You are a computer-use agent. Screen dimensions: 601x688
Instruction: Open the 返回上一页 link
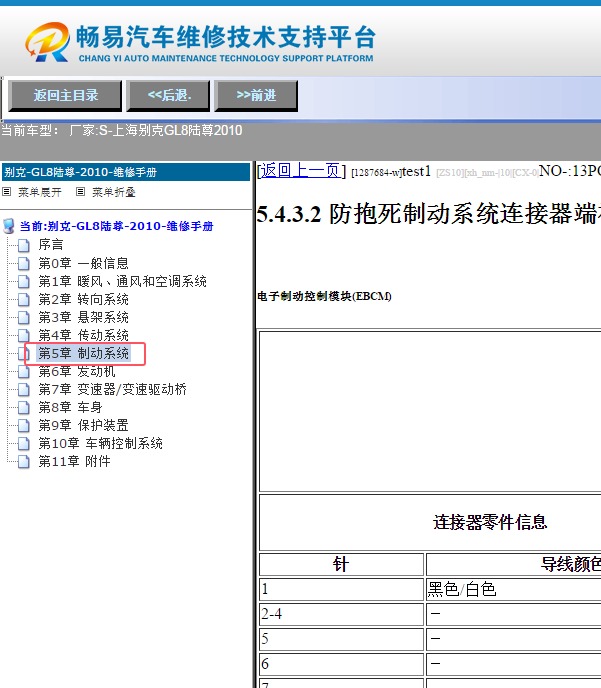coord(301,171)
